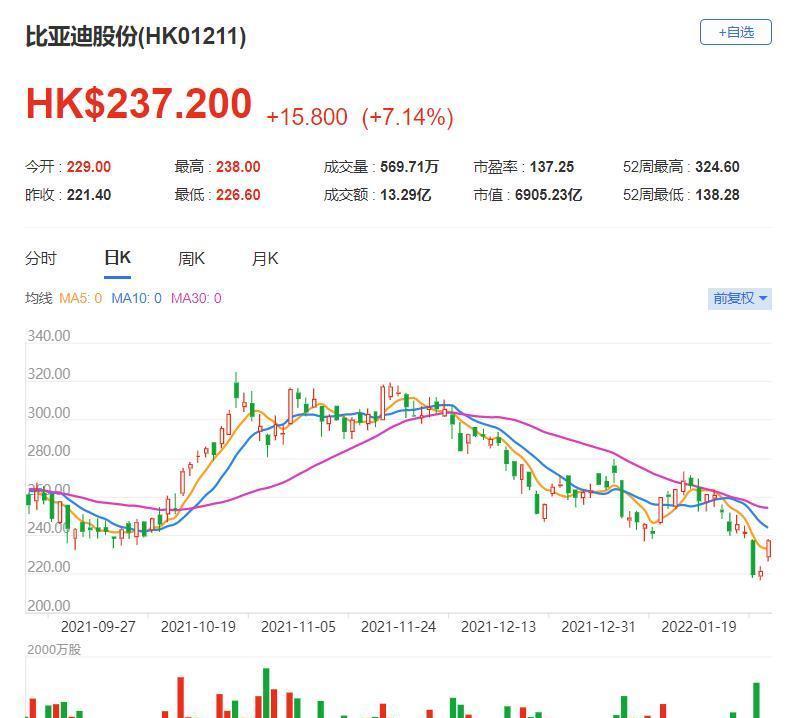Click the 52周最低 value 138.28
Viewport: 792px width, 718px height.
tap(717, 195)
